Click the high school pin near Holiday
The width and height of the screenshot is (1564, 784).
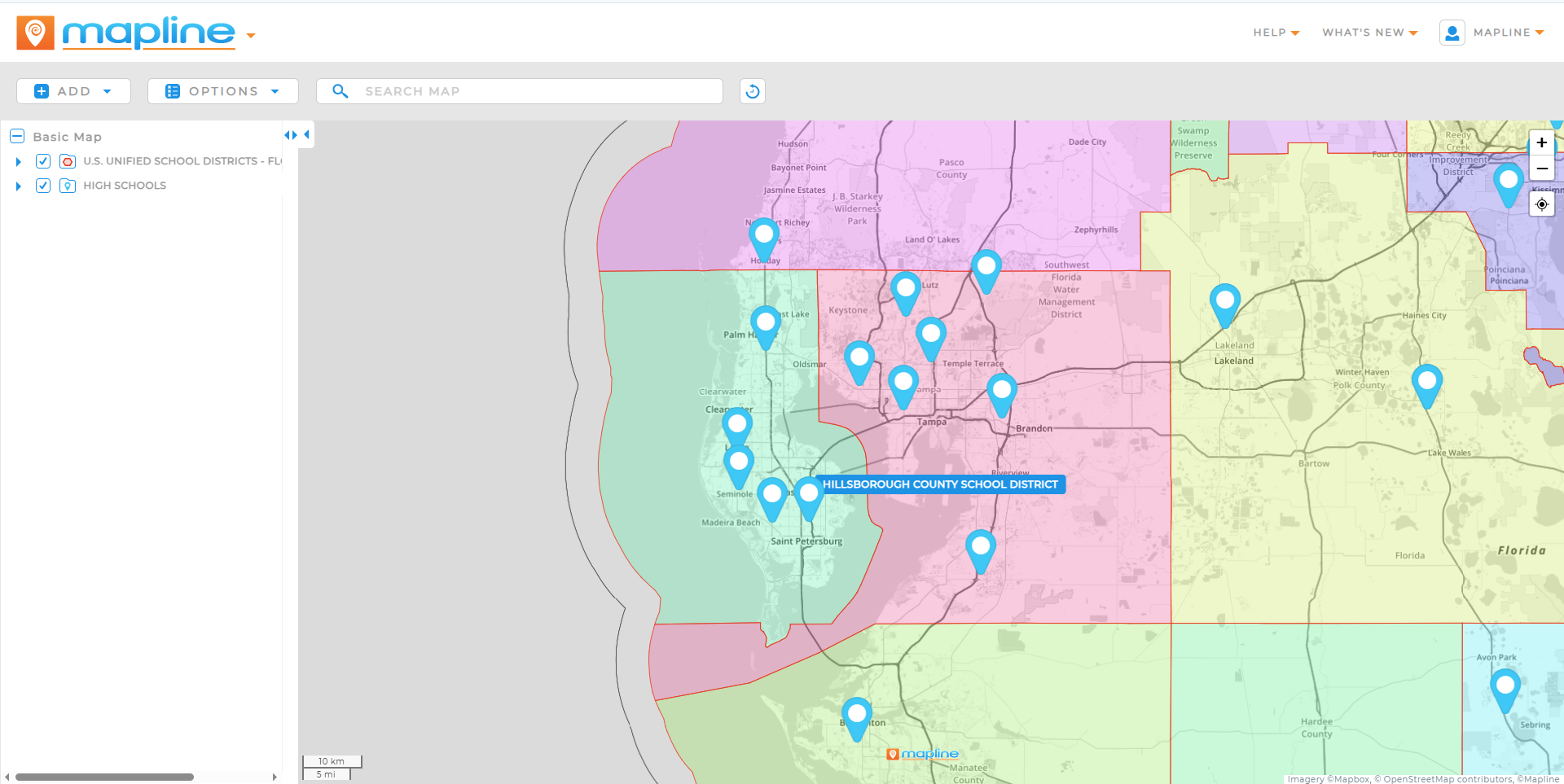[764, 239]
